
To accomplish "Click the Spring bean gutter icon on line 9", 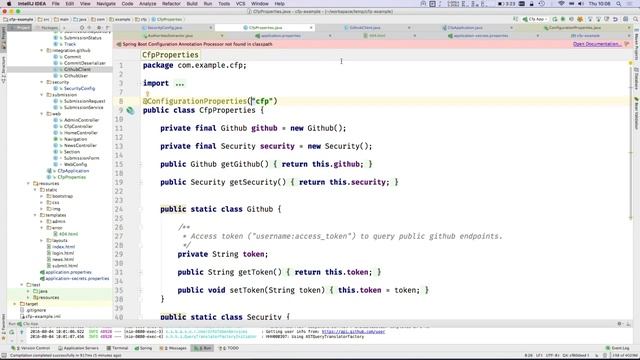I will [x=130, y=110].
